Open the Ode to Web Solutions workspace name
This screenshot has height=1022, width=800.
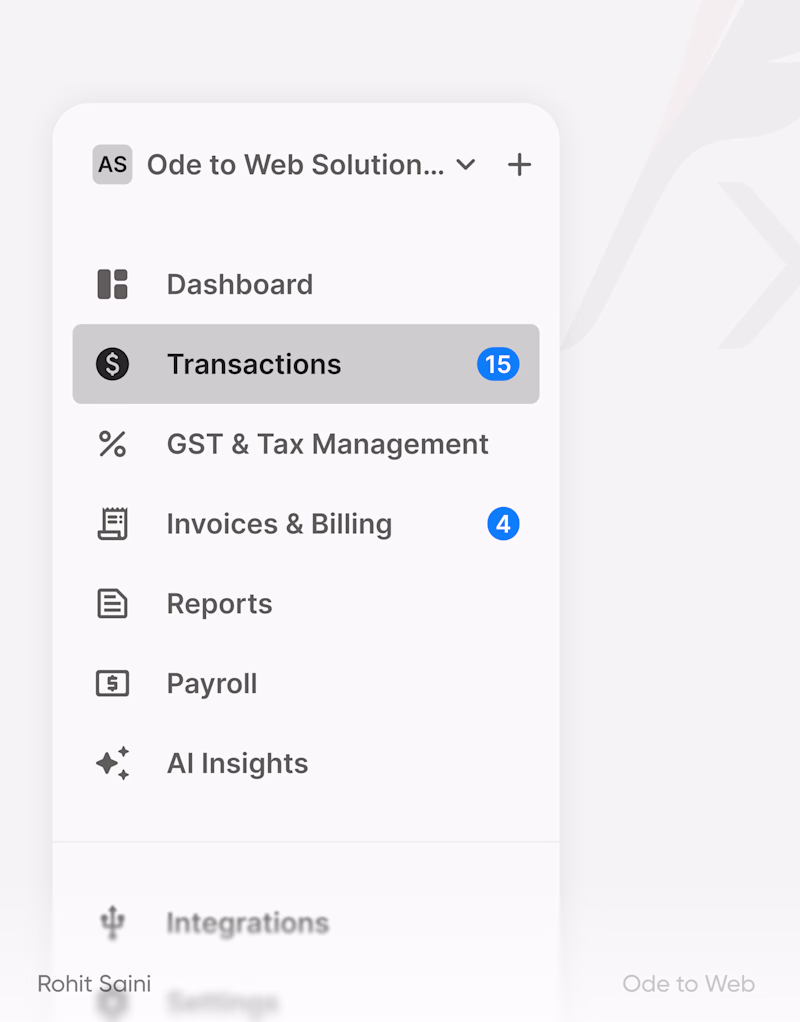[295, 165]
